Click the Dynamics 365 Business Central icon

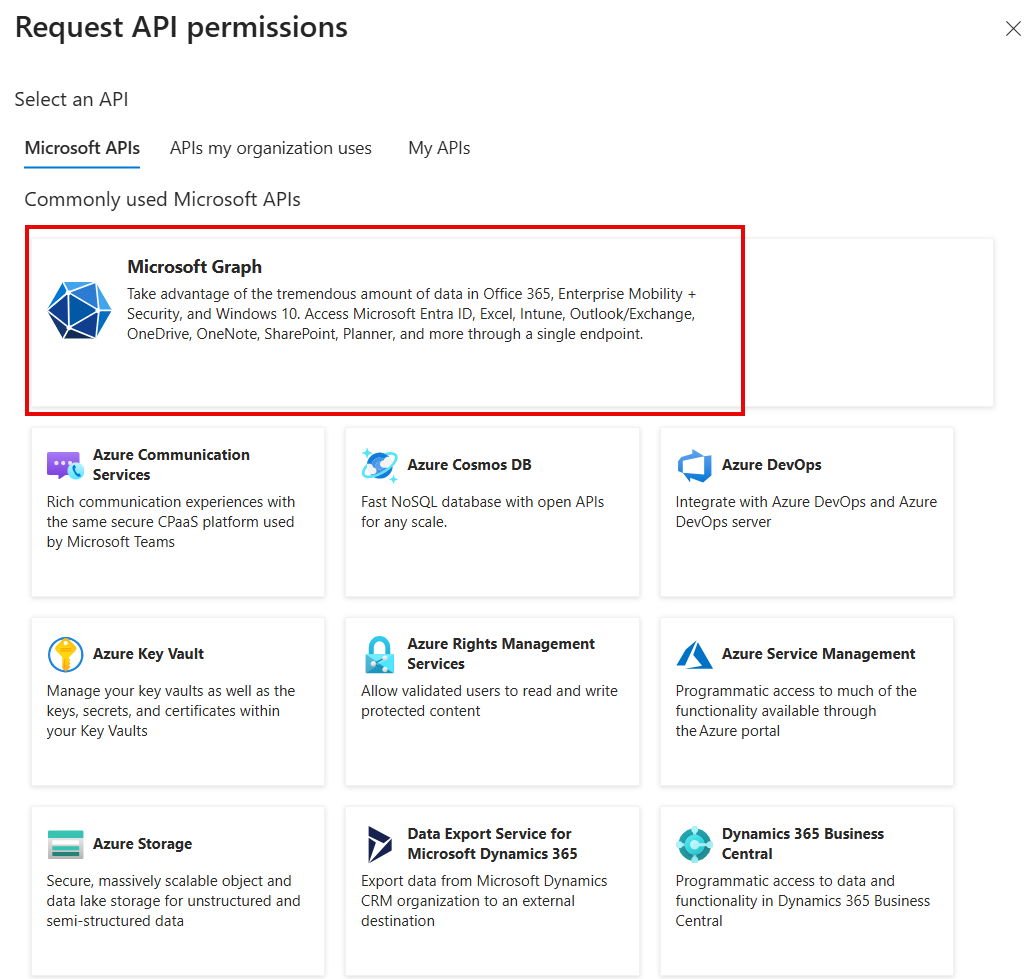coord(694,844)
